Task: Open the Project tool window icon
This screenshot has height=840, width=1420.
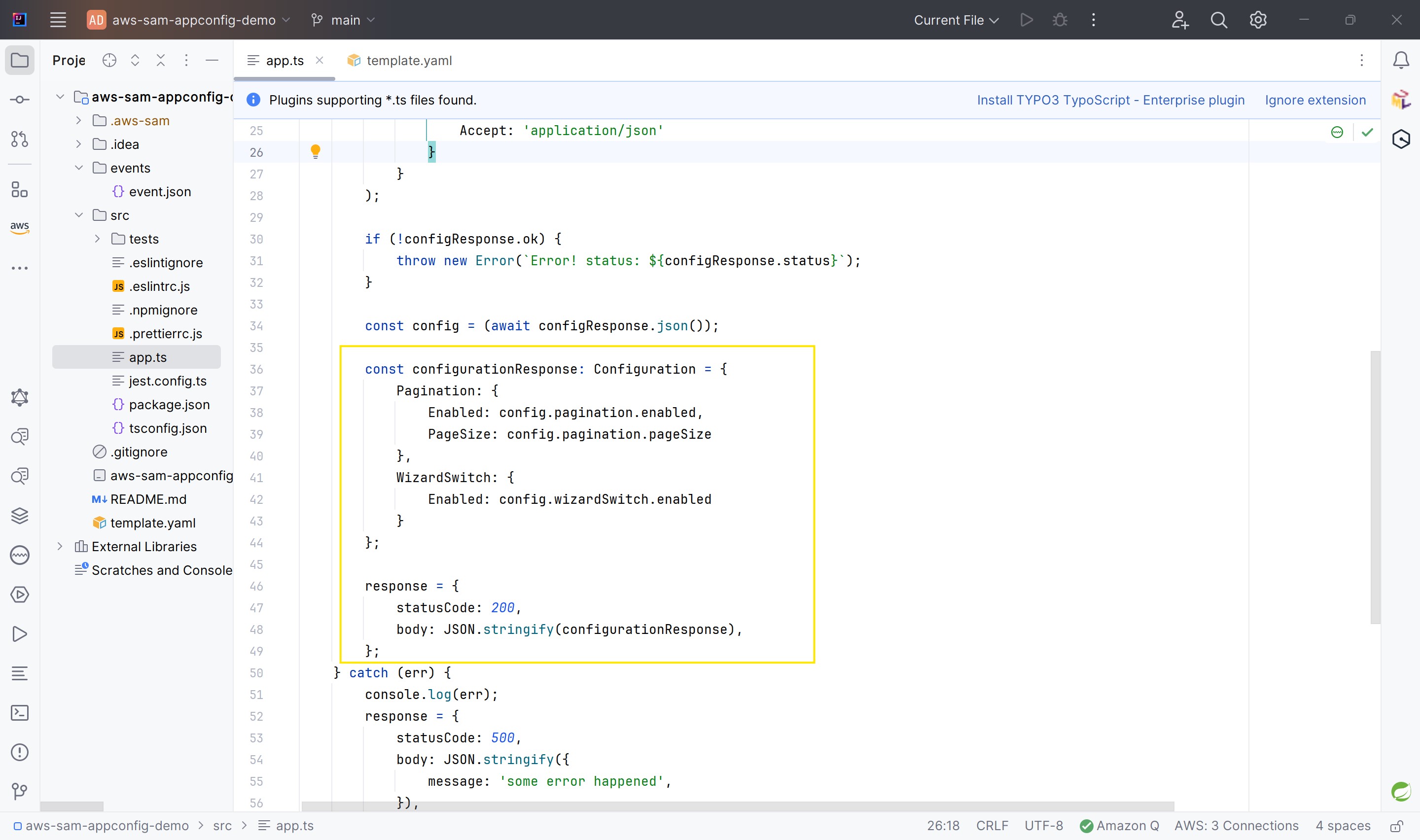Action: coord(20,60)
